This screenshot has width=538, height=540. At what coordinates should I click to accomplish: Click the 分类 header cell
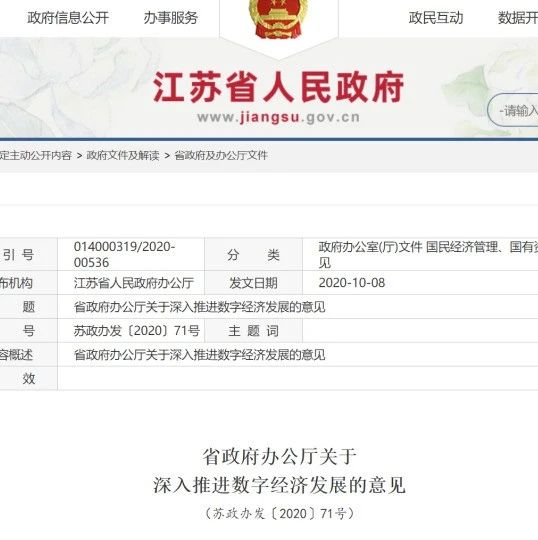[x=253, y=255]
